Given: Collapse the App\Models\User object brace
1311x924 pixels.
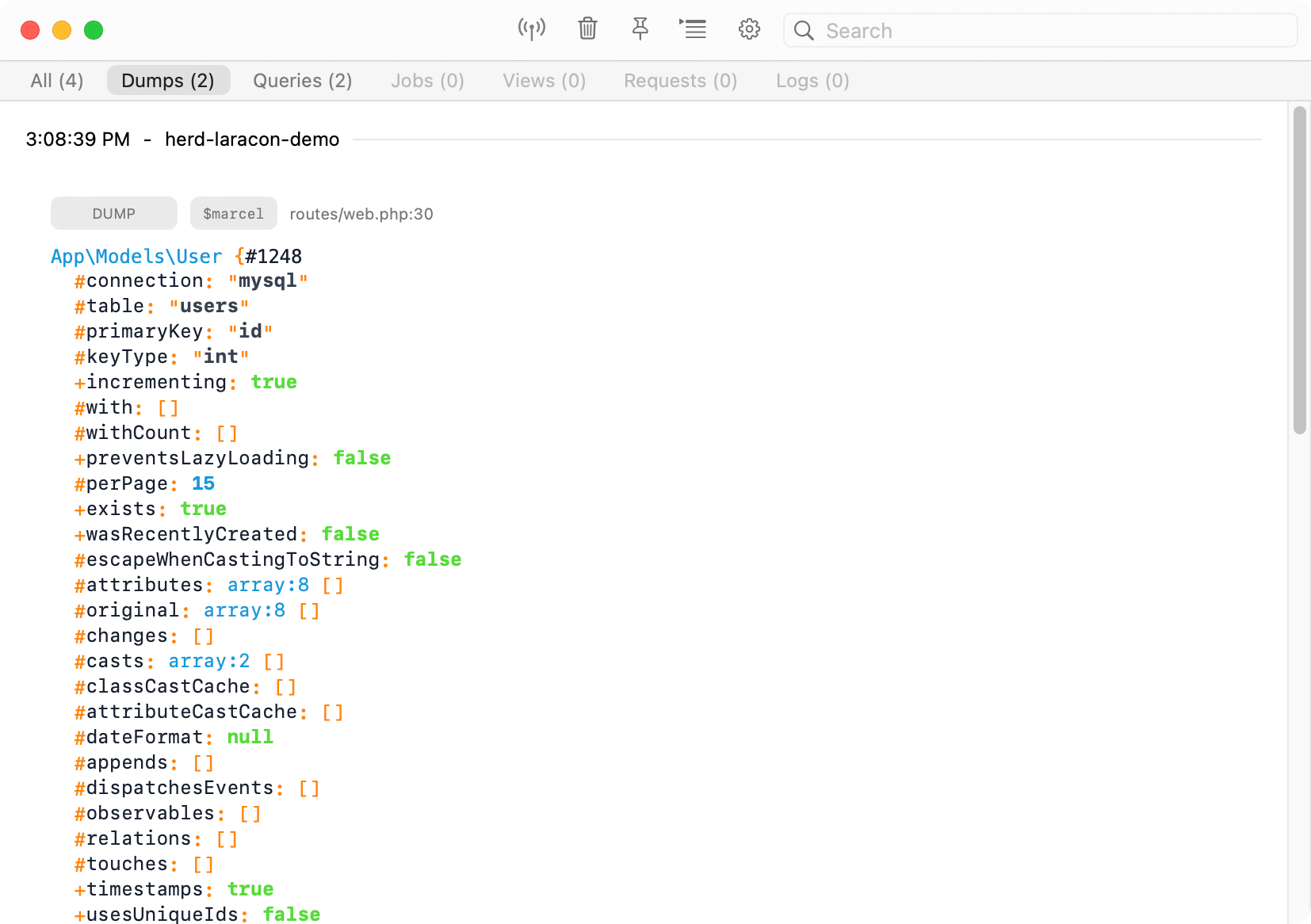Looking at the screenshot, I should pyautogui.click(x=239, y=256).
